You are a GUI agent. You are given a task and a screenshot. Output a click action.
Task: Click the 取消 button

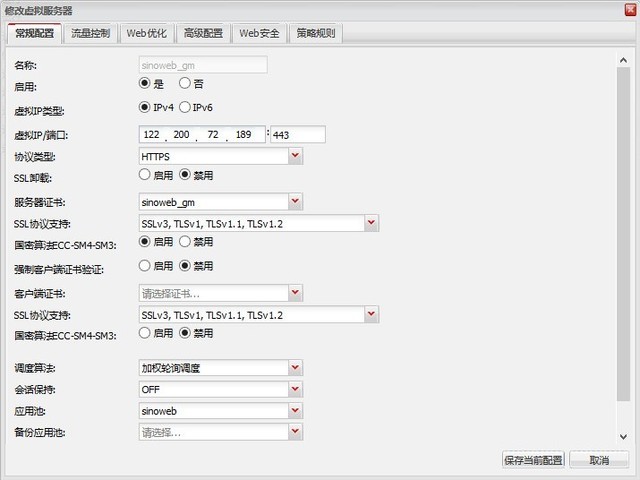599,460
